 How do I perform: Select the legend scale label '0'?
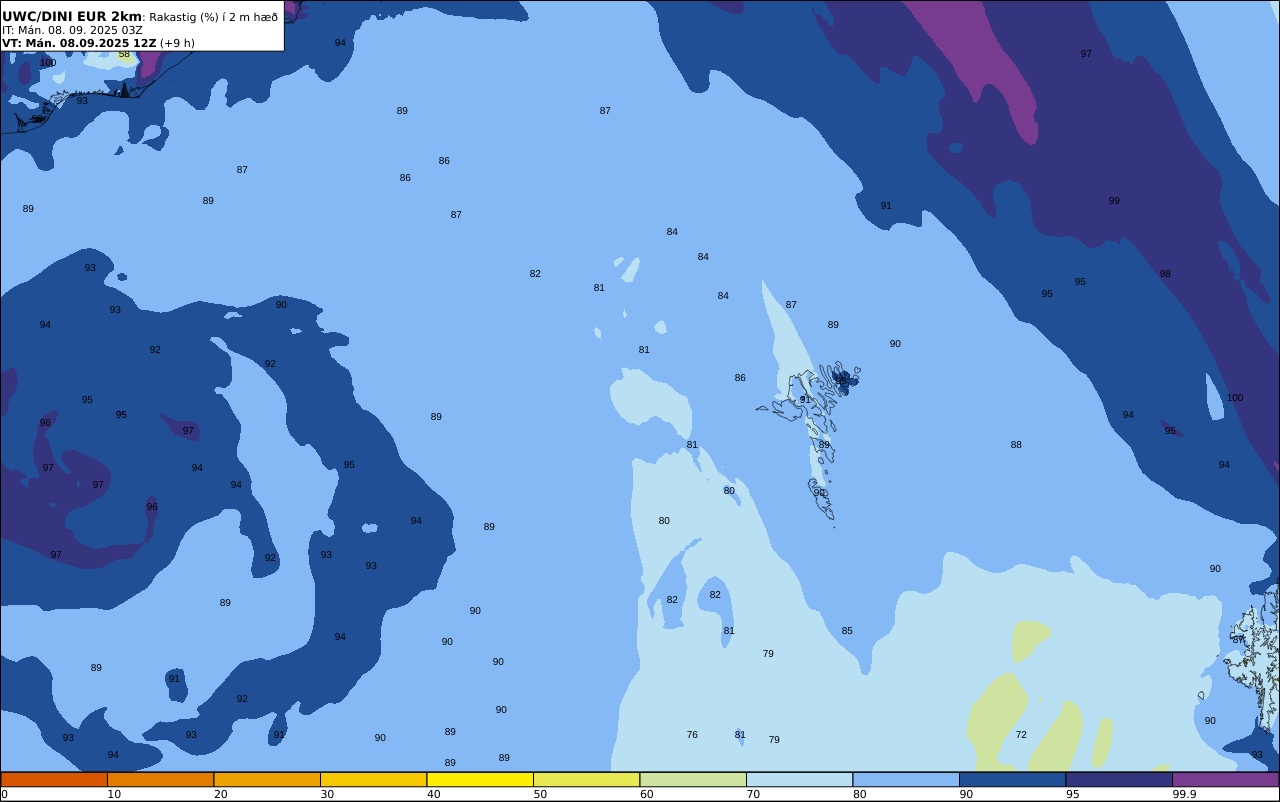tap(4, 794)
